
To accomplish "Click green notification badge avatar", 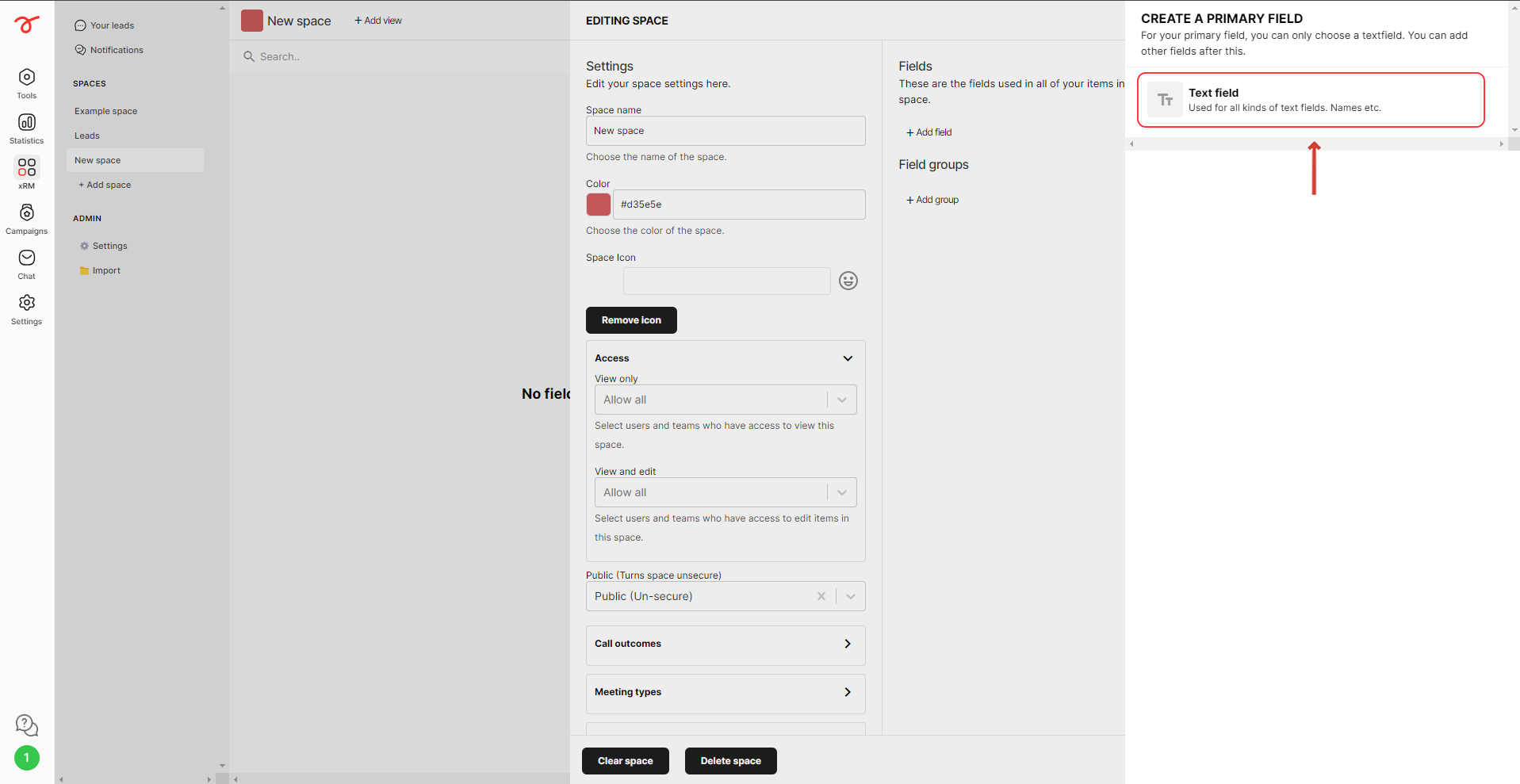I will click(27, 758).
